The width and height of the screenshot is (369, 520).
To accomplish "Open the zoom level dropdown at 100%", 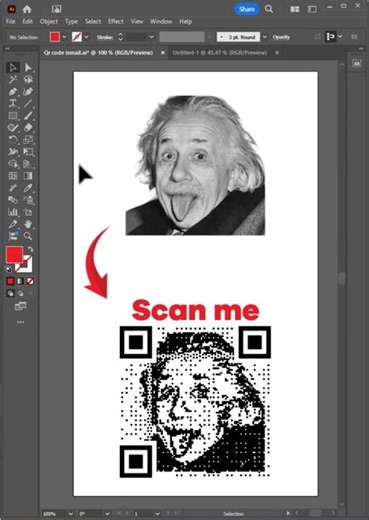I will point(71,514).
